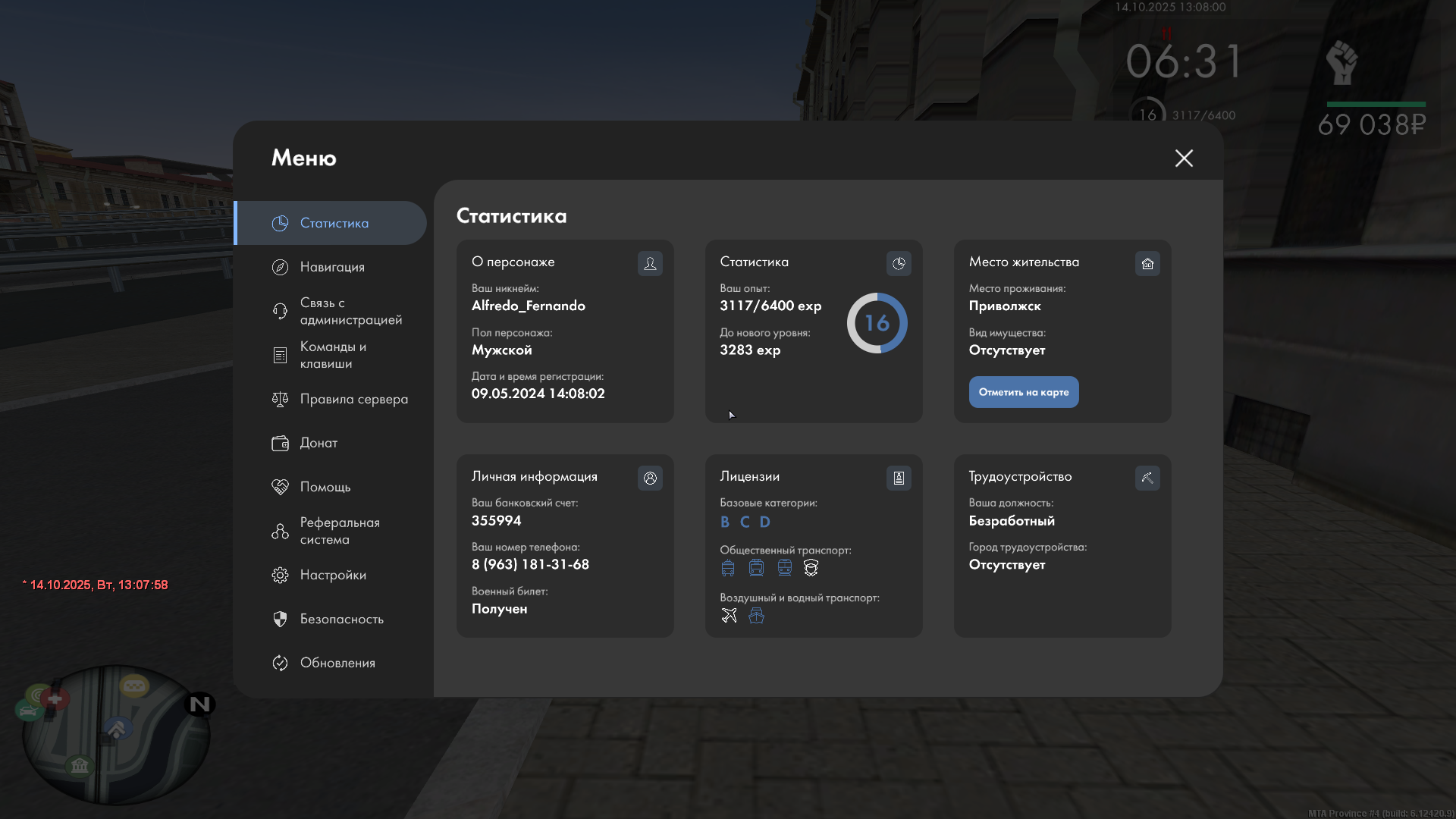Click the pickaxe icon in Трудоустройство card
The width and height of the screenshot is (1456, 819).
pos(1147,478)
